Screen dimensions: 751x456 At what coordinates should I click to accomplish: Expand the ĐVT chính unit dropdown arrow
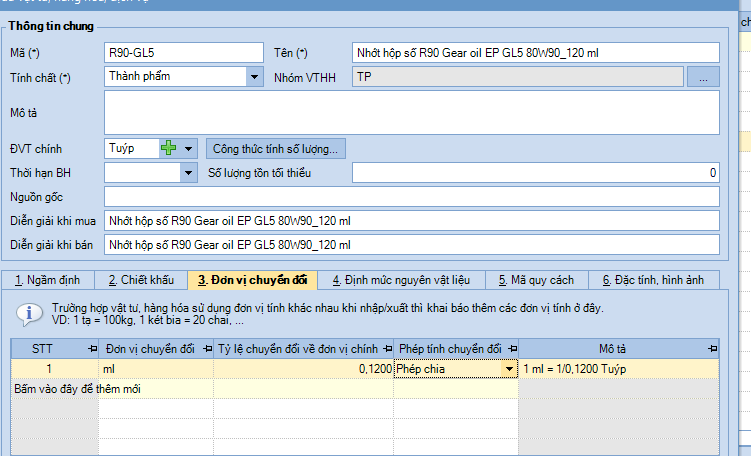coord(188,148)
